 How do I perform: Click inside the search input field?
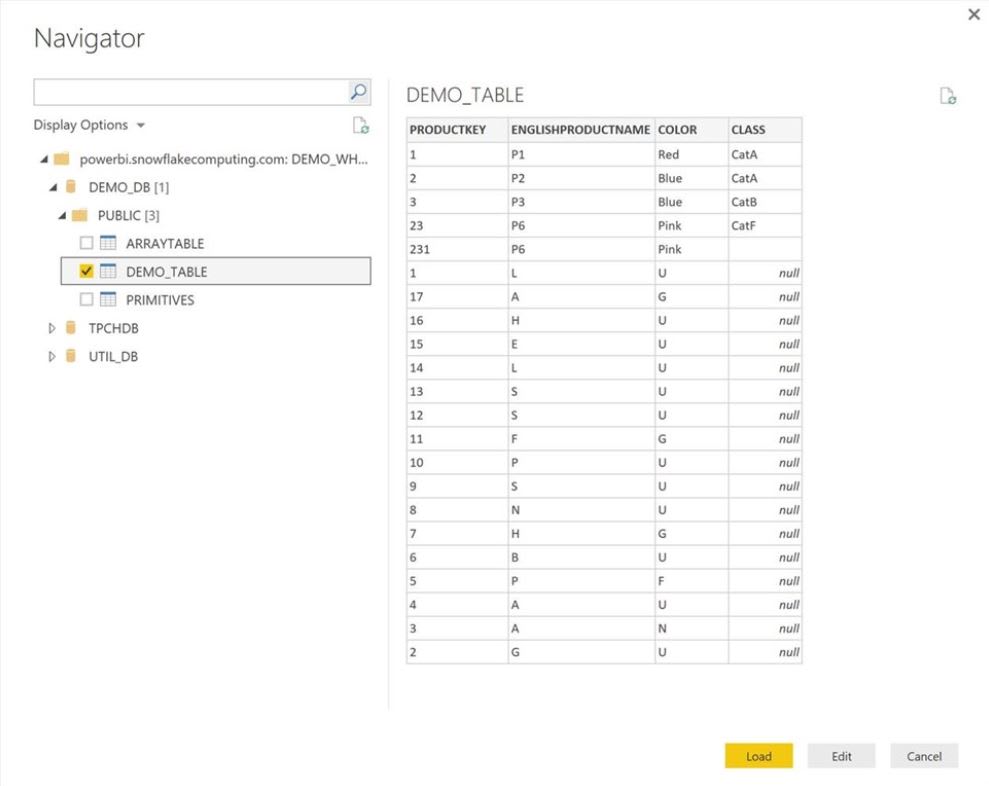tap(190, 92)
